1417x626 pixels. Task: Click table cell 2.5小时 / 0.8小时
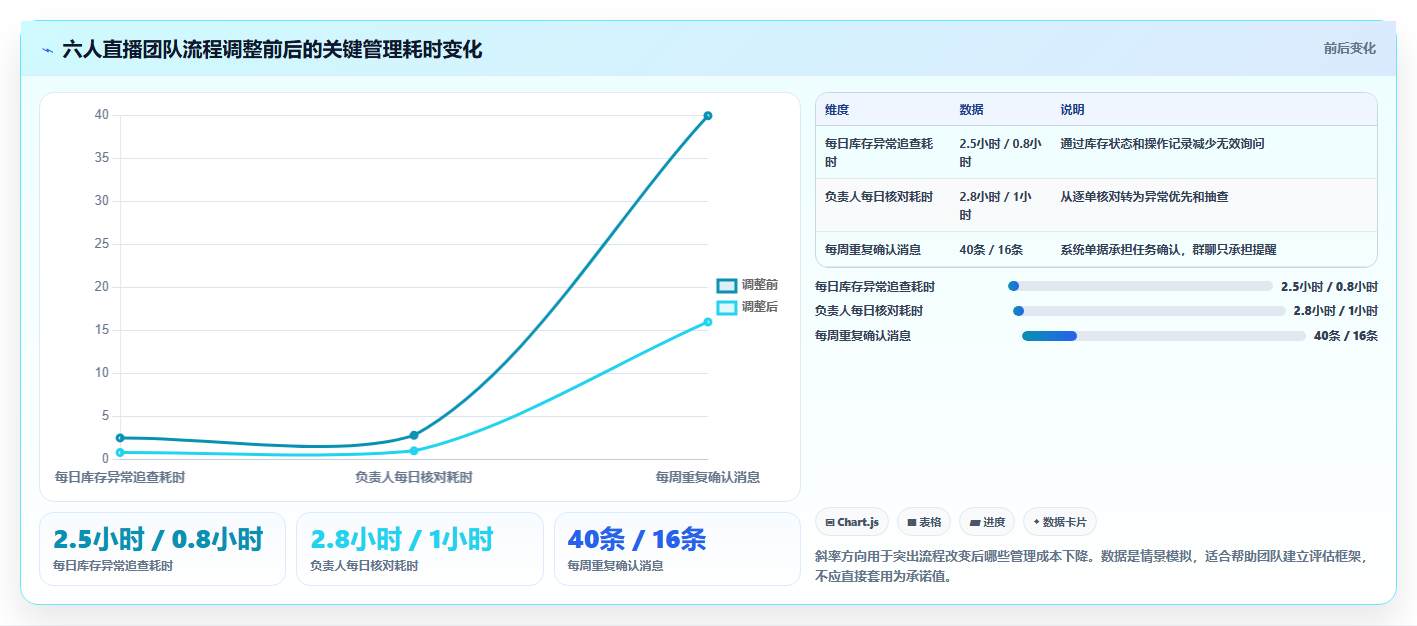tap(1000, 152)
